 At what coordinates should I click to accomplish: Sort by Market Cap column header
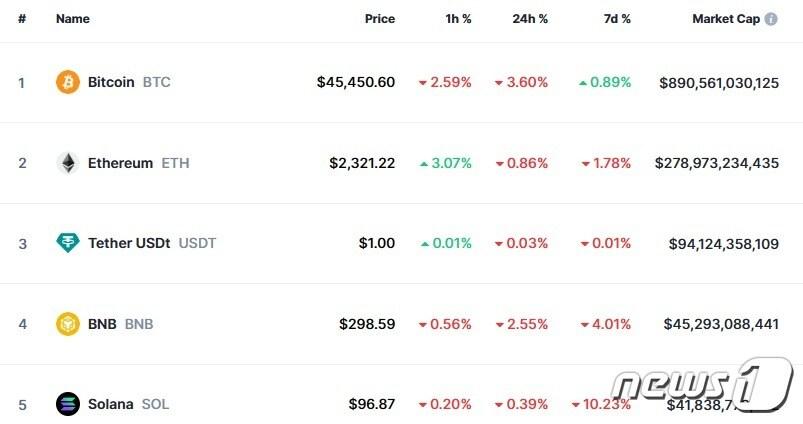pos(726,19)
